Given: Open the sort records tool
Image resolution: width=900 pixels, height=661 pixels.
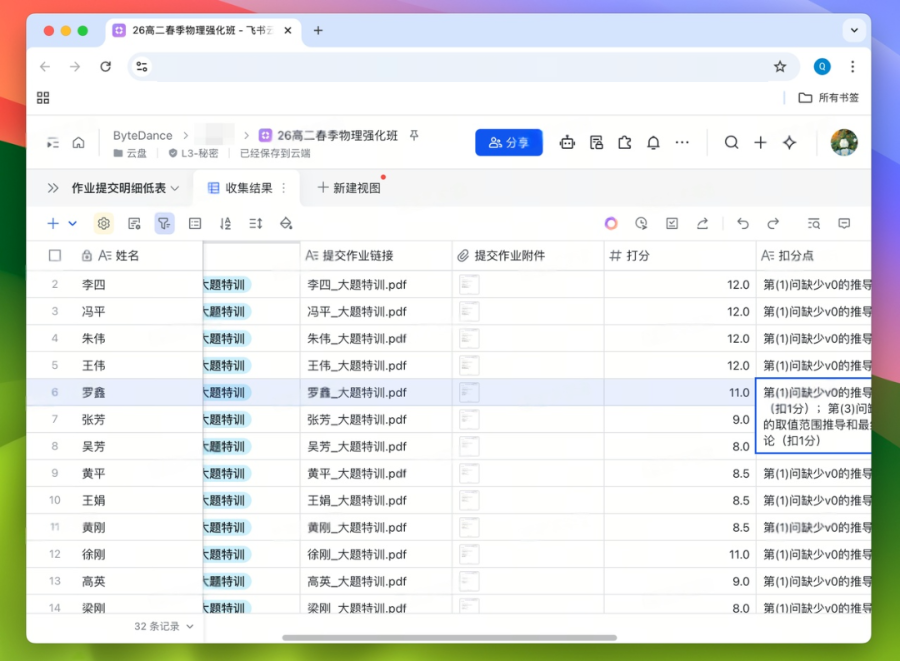Looking at the screenshot, I should point(225,224).
